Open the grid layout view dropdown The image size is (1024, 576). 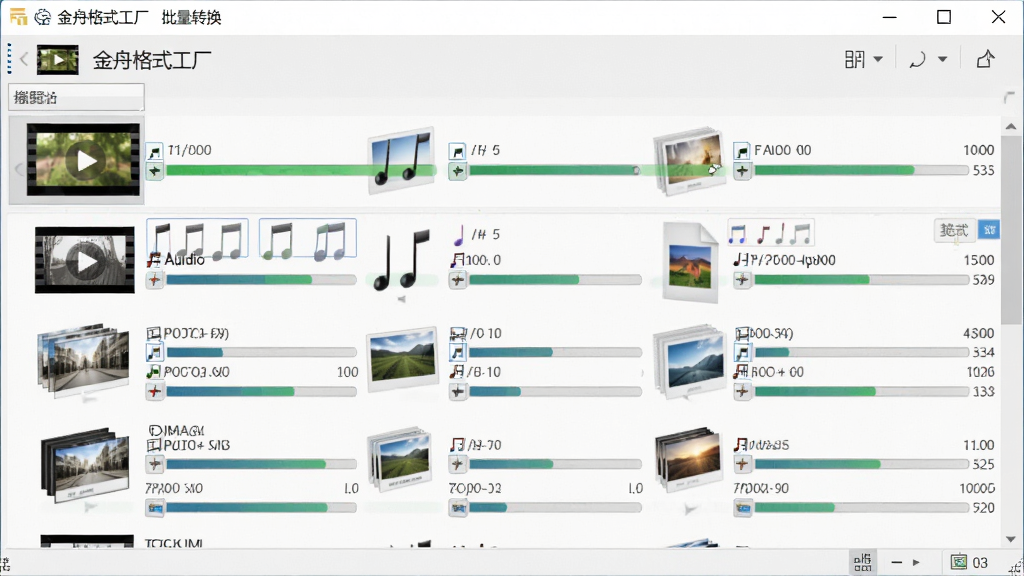click(863, 59)
